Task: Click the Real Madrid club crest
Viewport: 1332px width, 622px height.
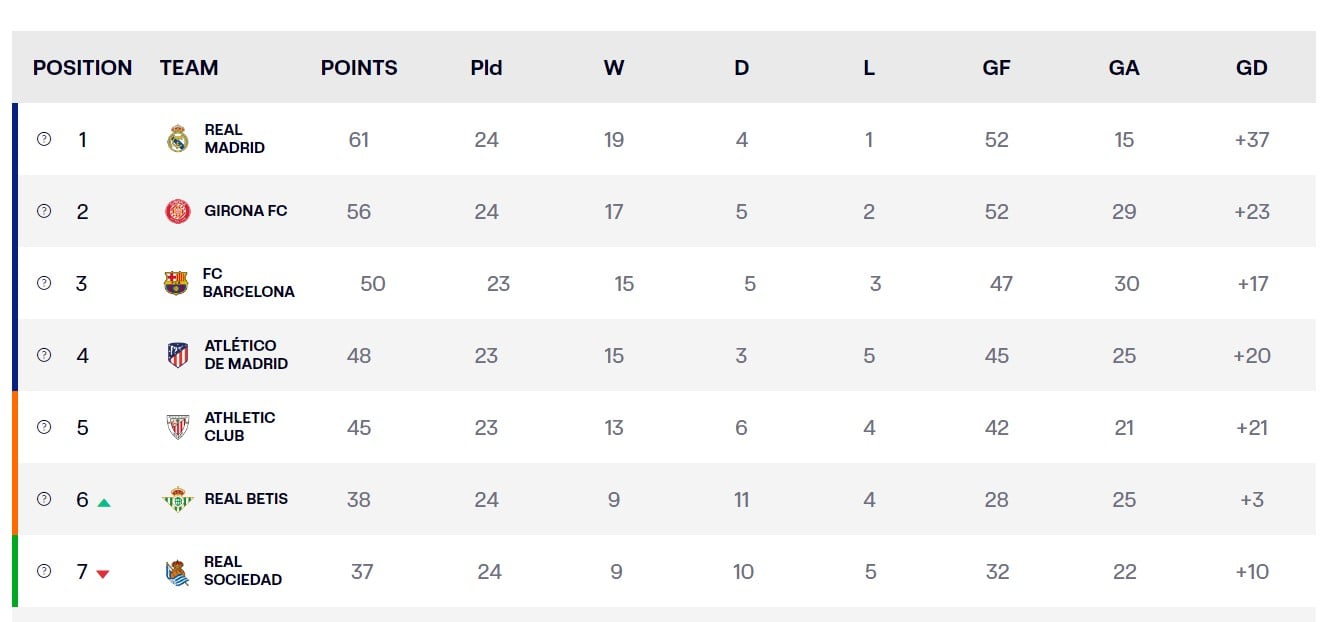Action: (x=178, y=139)
